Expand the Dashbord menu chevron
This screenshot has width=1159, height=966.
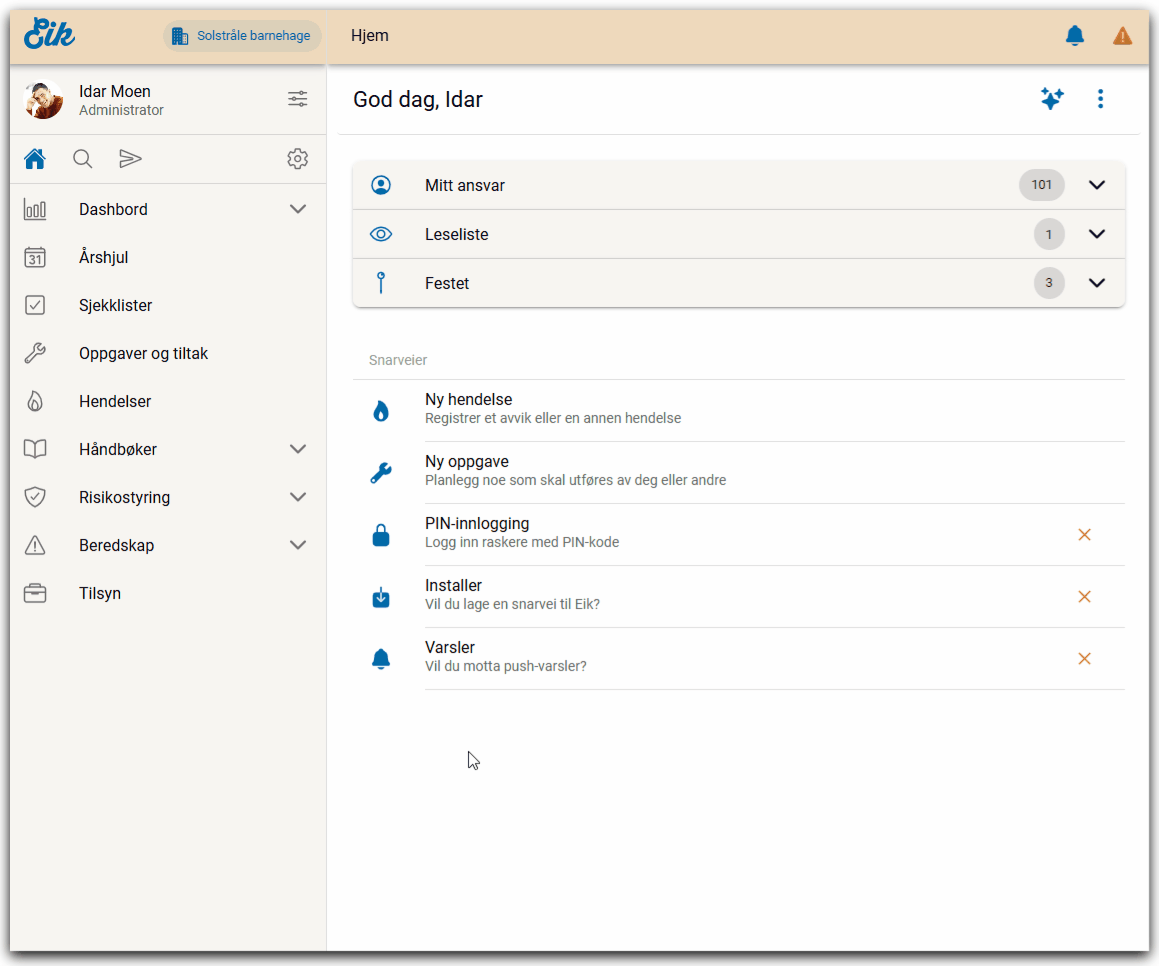[x=297, y=209]
